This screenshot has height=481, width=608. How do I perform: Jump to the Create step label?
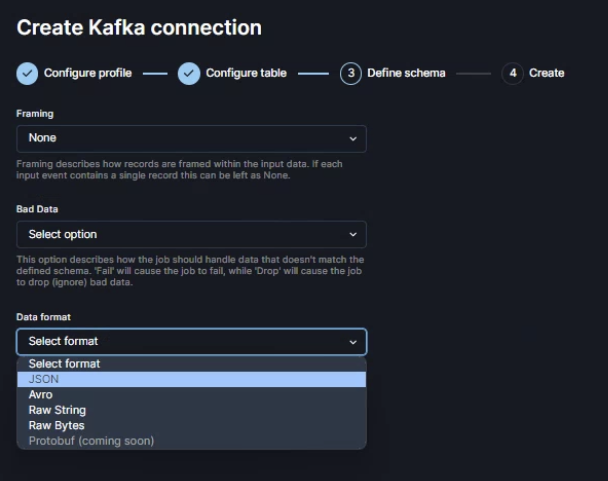pyautogui.click(x=546, y=73)
